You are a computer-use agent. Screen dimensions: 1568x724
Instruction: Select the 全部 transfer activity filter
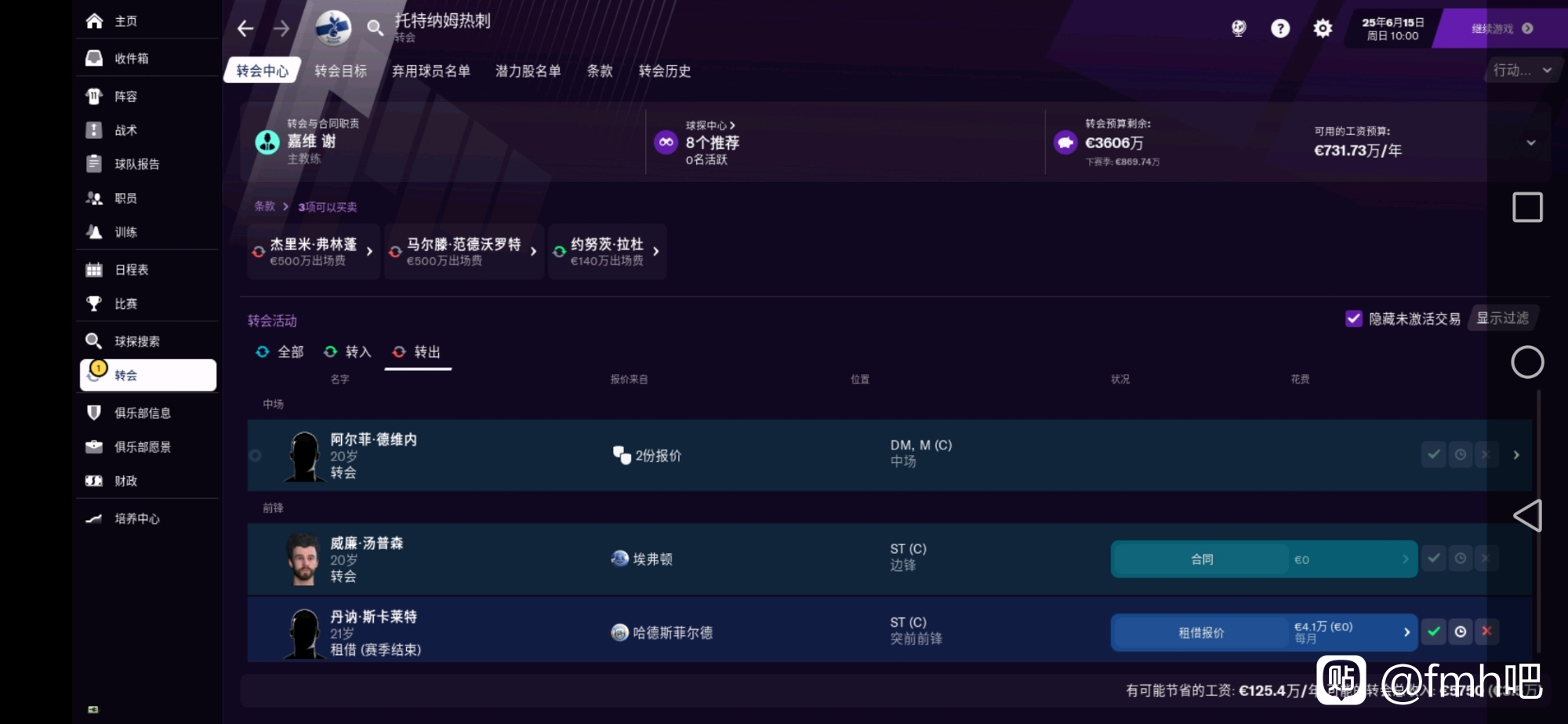pyautogui.click(x=280, y=352)
